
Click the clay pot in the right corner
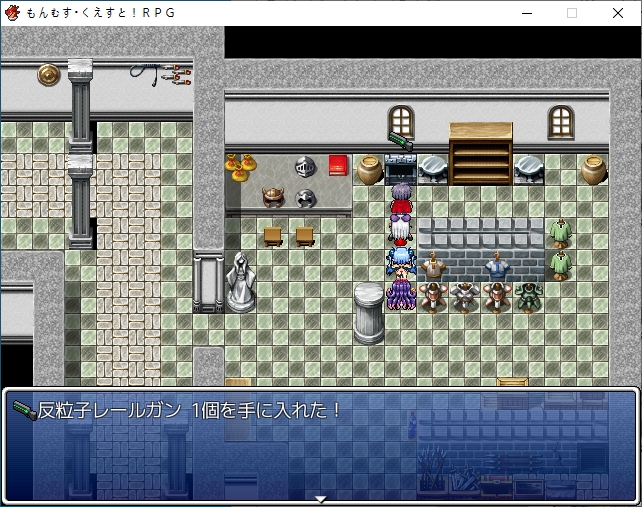[x=593, y=170]
